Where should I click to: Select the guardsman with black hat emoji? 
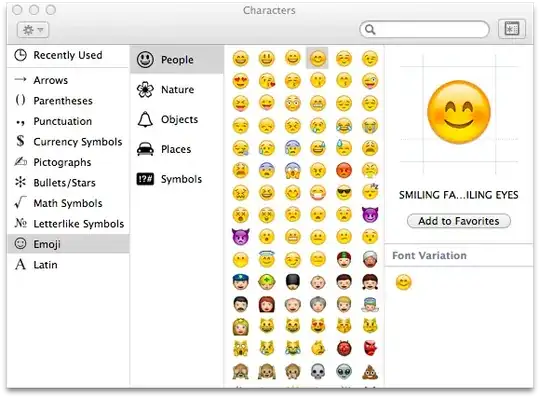coord(292,282)
